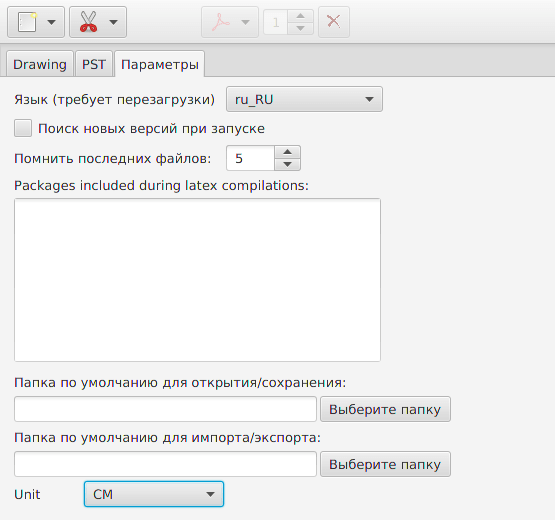The width and height of the screenshot is (555, 520).
Task: Decrease the toolbar page number spinner
Action: pos(301,28)
